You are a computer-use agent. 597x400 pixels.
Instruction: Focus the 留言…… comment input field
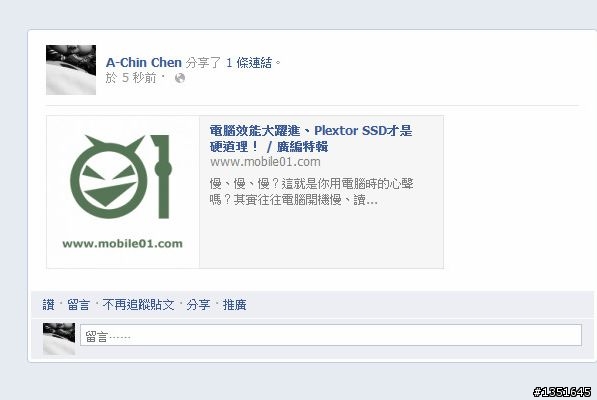331,335
